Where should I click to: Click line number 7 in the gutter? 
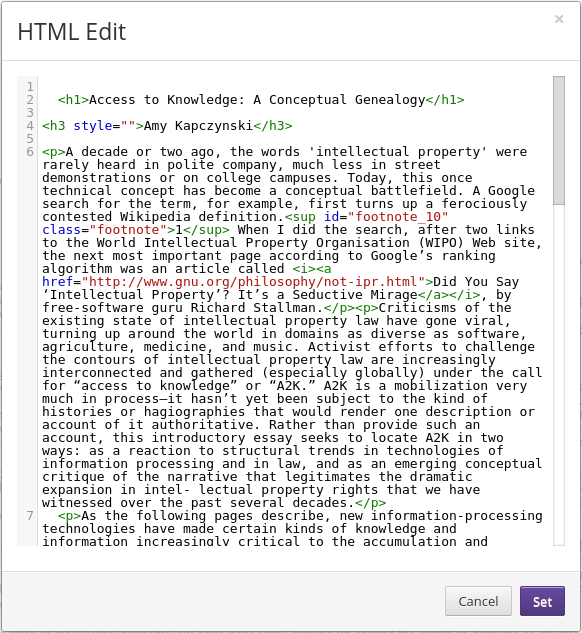[30, 516]
